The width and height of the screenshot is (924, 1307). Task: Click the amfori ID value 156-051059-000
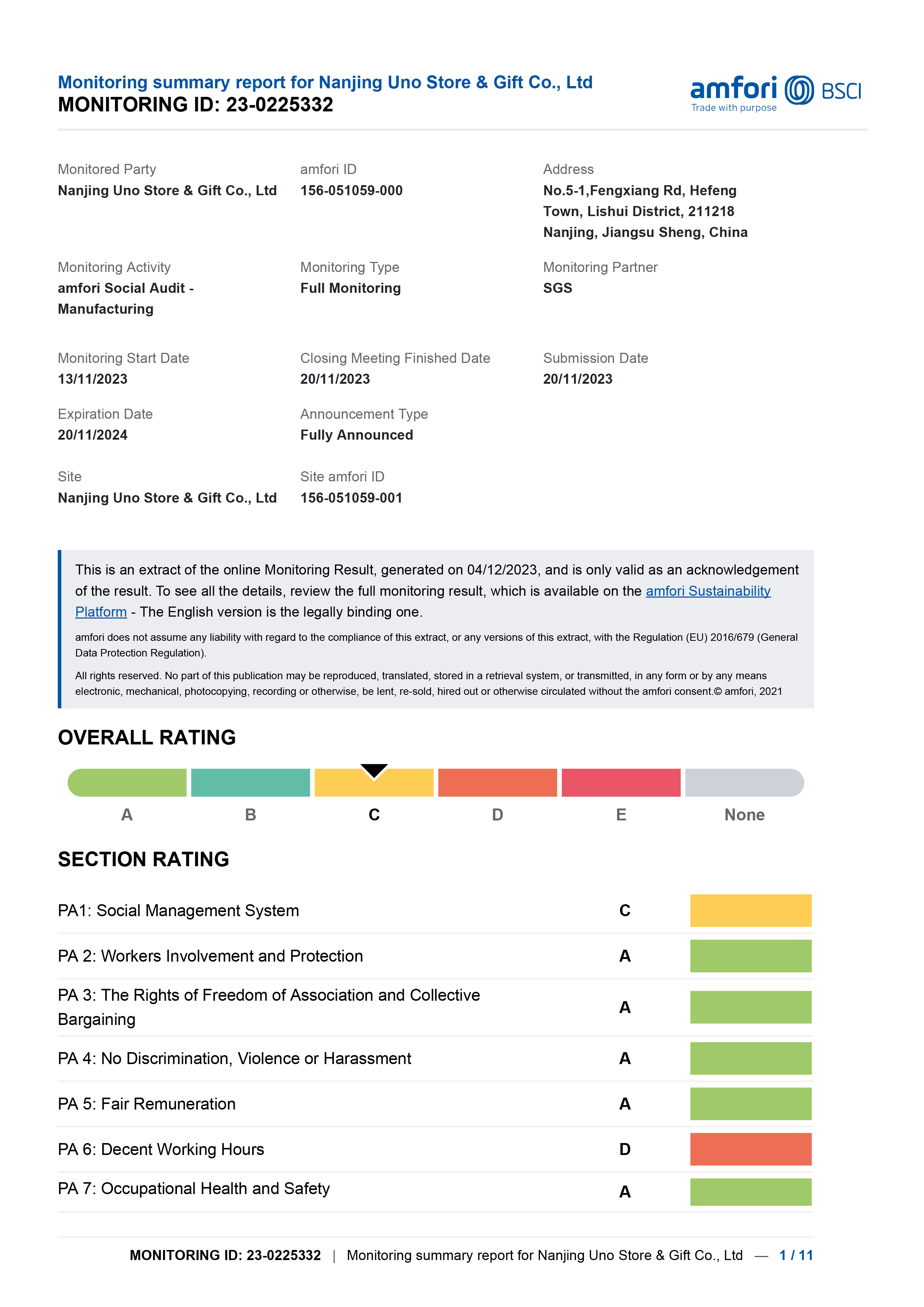(351, 191)
